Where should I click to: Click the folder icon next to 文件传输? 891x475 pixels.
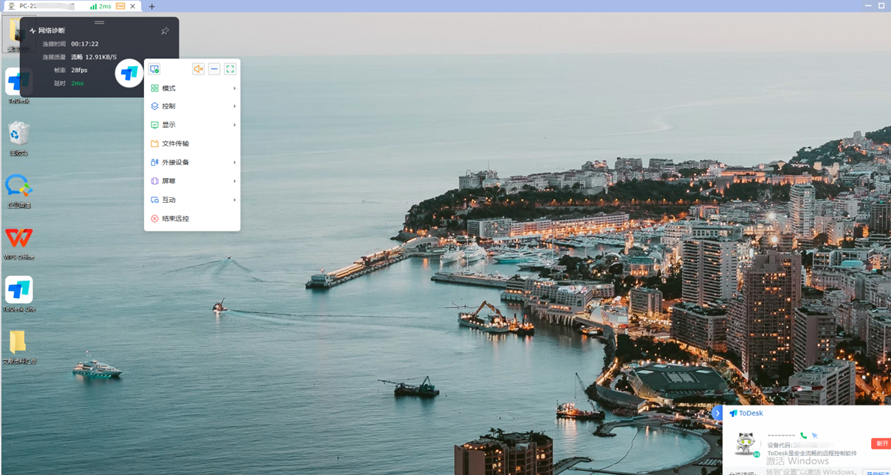pyautogui.click(x=154, y=144)
